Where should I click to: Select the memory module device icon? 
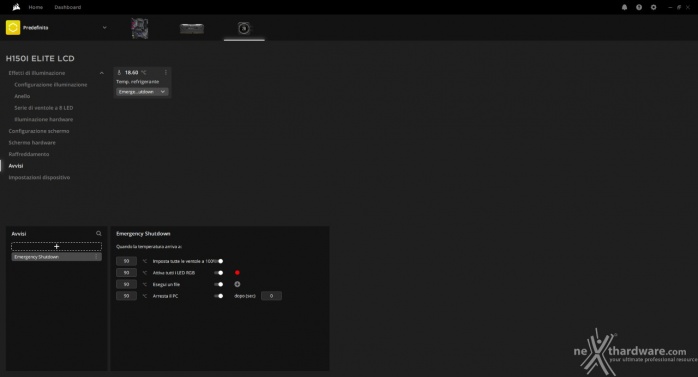point(192,28)
